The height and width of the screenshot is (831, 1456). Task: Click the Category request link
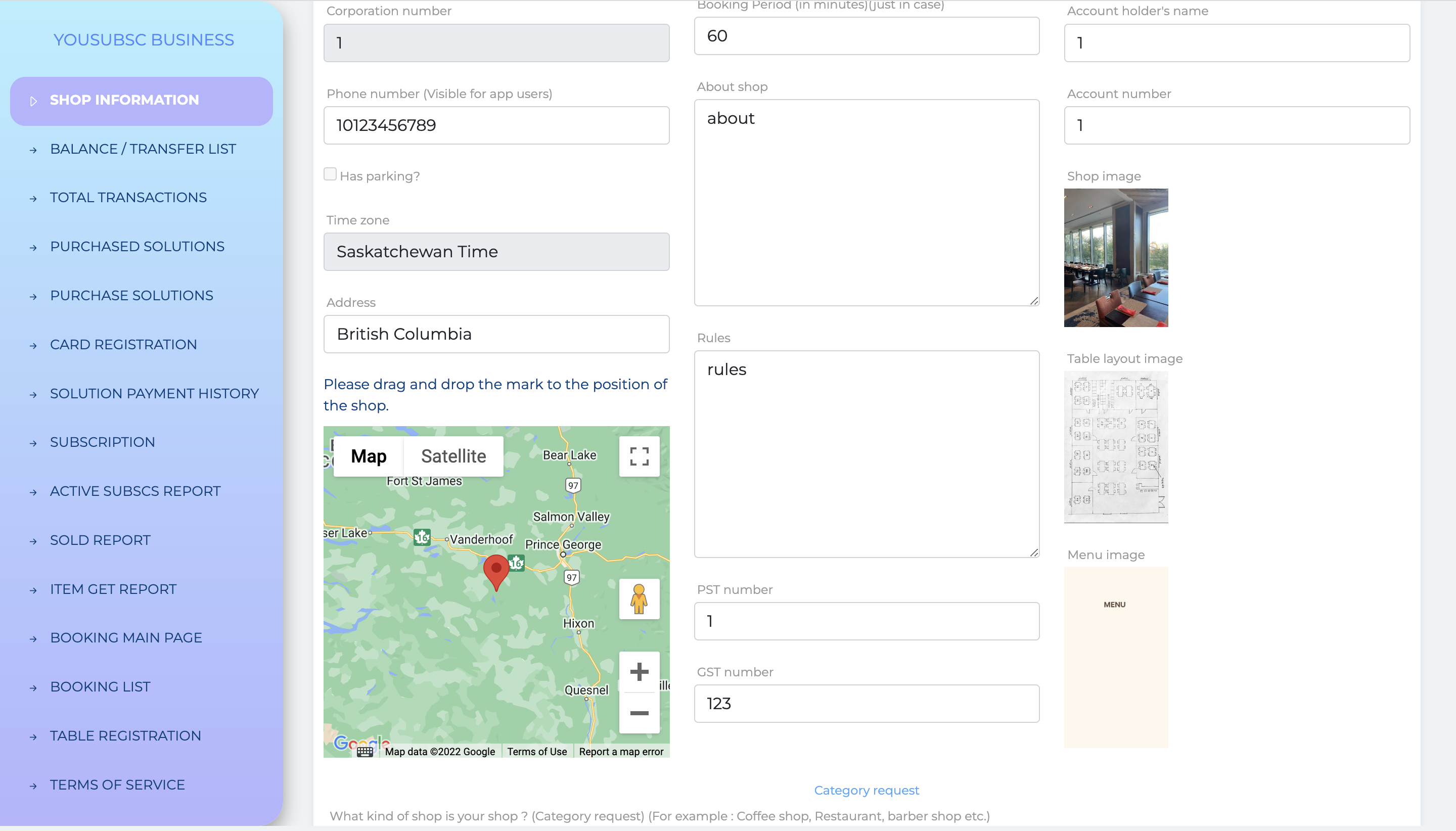(866, 791)
